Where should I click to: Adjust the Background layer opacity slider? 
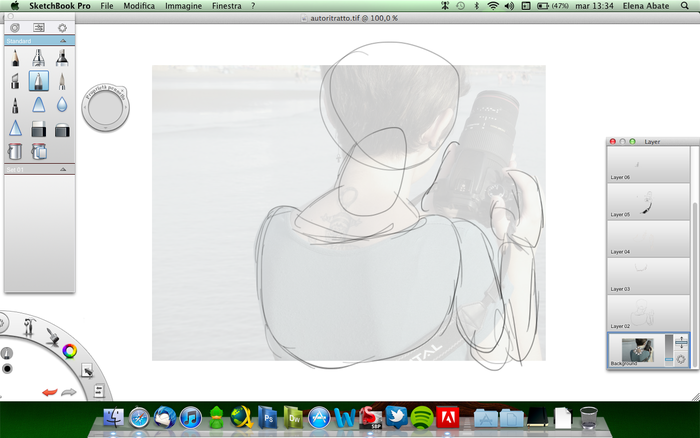pos(668,350)
